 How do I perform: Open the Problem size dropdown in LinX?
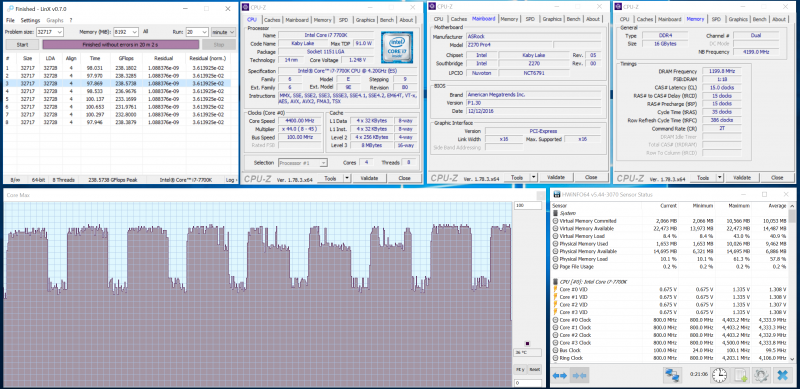(60, 32)
